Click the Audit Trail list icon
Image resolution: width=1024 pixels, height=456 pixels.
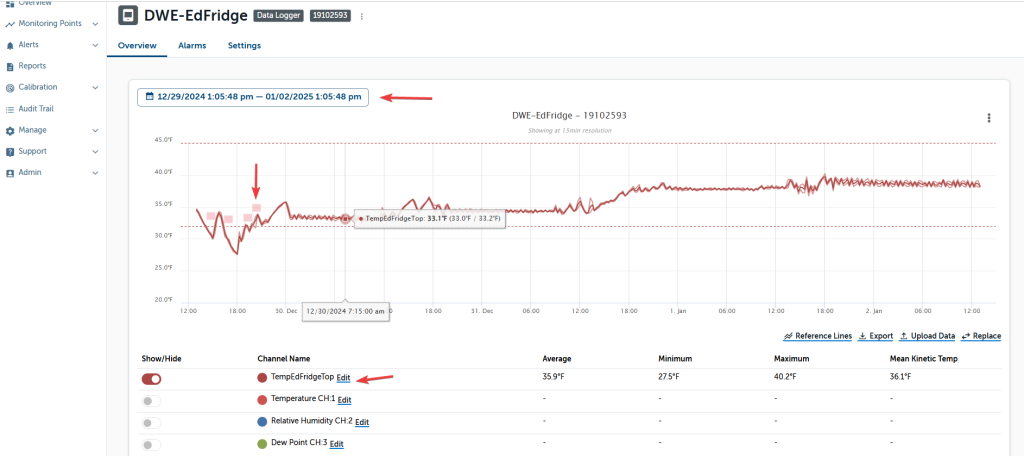pos(10,109)
